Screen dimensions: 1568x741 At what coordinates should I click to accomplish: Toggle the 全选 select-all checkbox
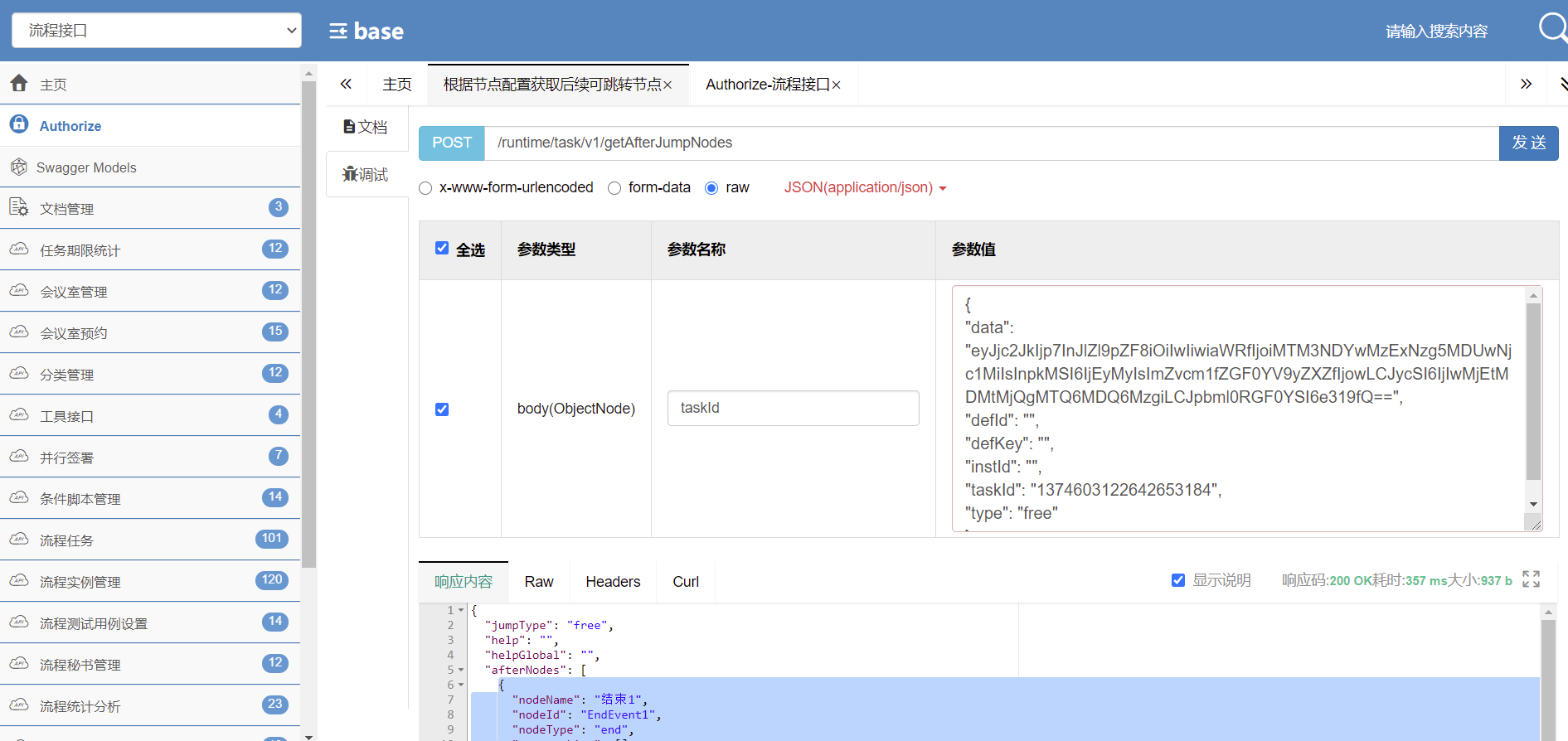pyautogui.click(x=442, y=249)
